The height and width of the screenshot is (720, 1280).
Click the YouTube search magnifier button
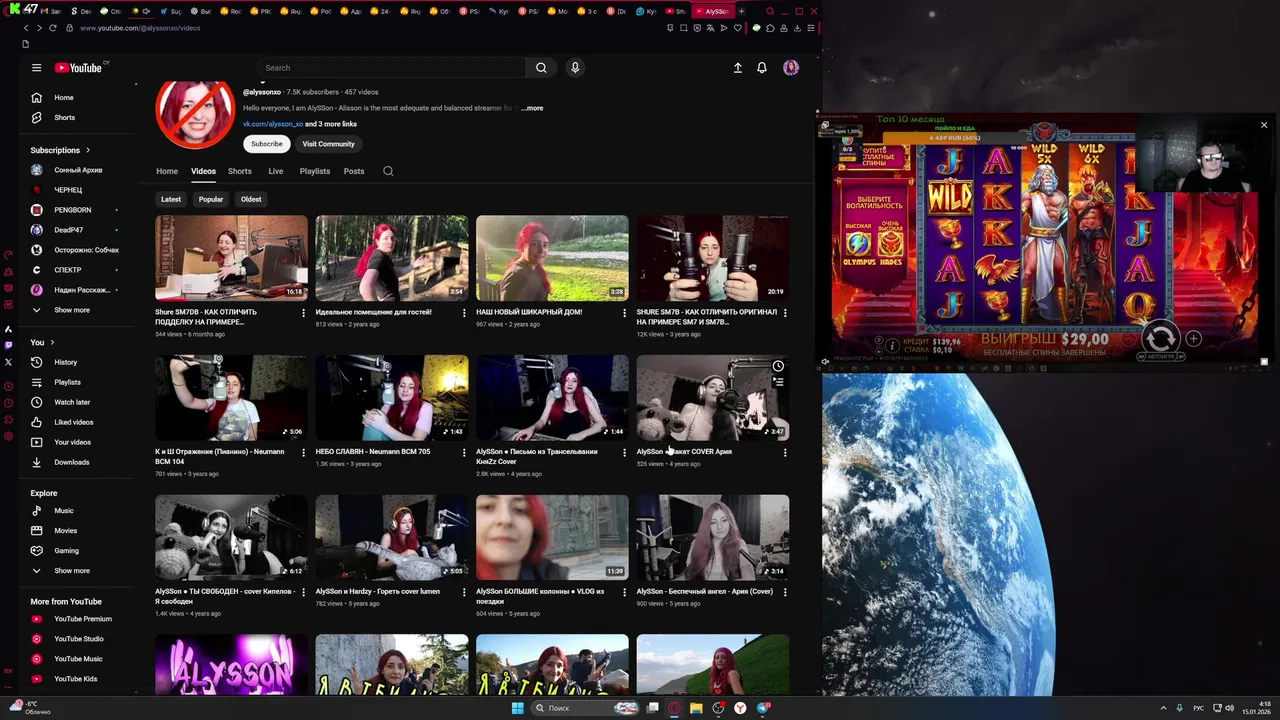(541, 68)
